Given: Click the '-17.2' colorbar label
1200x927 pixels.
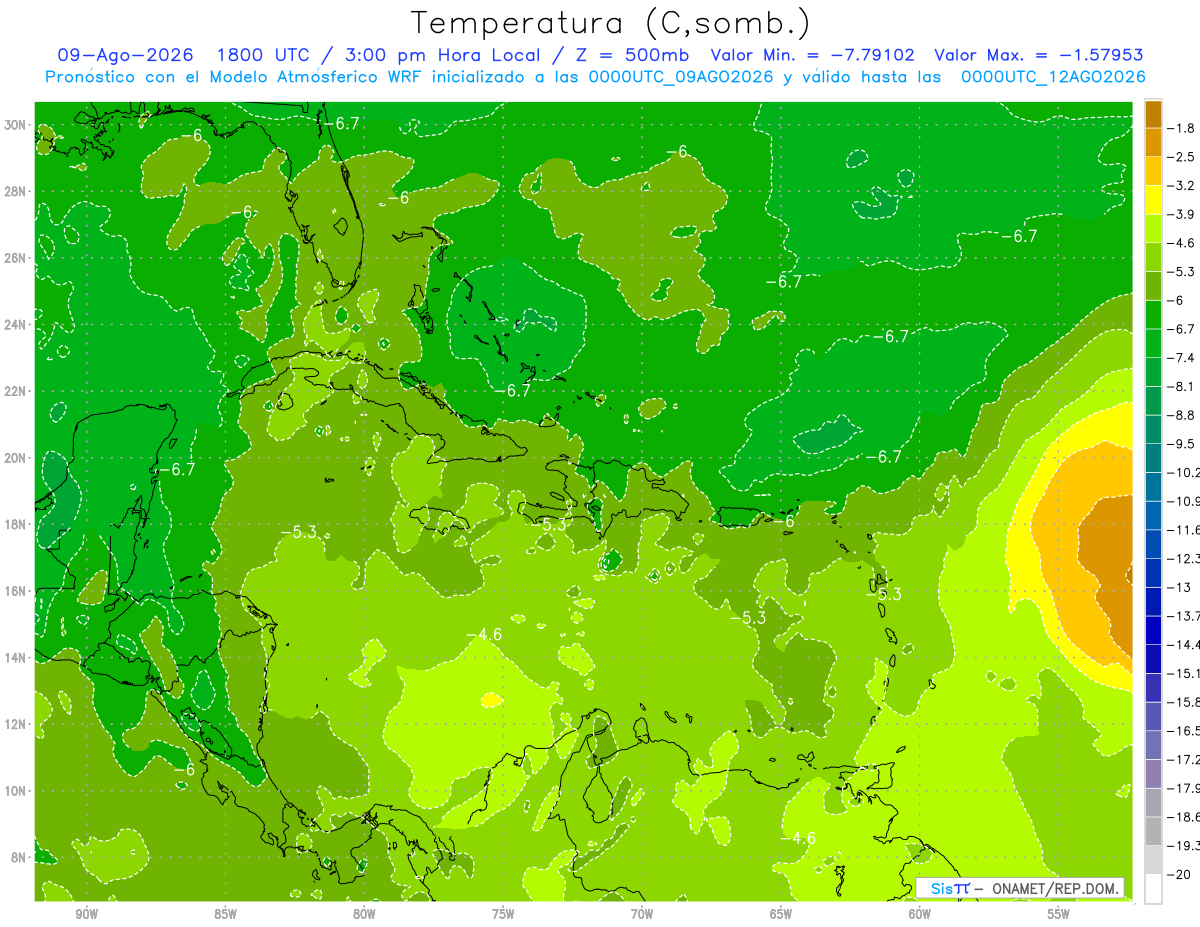Looking at the screenshot, I should (x=1185, y=760).
